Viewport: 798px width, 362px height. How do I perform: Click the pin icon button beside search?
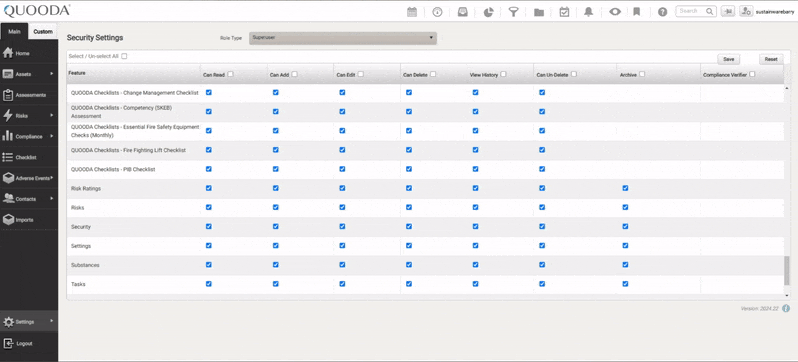(728, 11)
